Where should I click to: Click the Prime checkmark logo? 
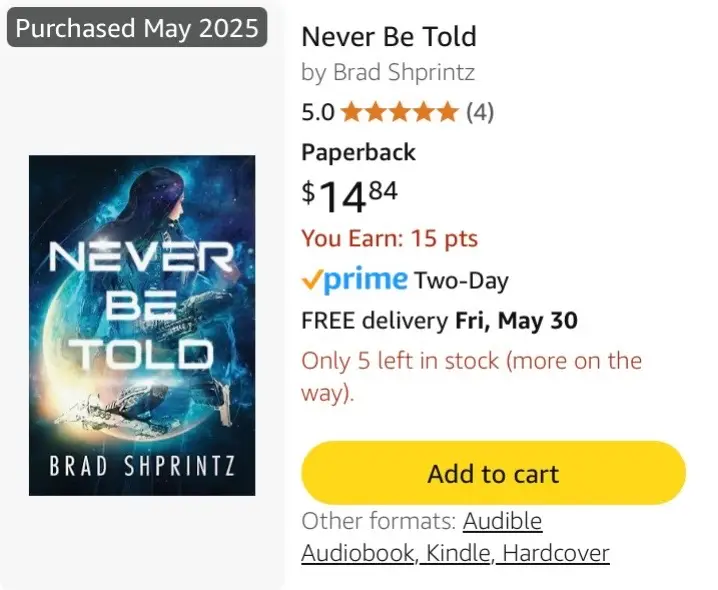pos(354,279)
